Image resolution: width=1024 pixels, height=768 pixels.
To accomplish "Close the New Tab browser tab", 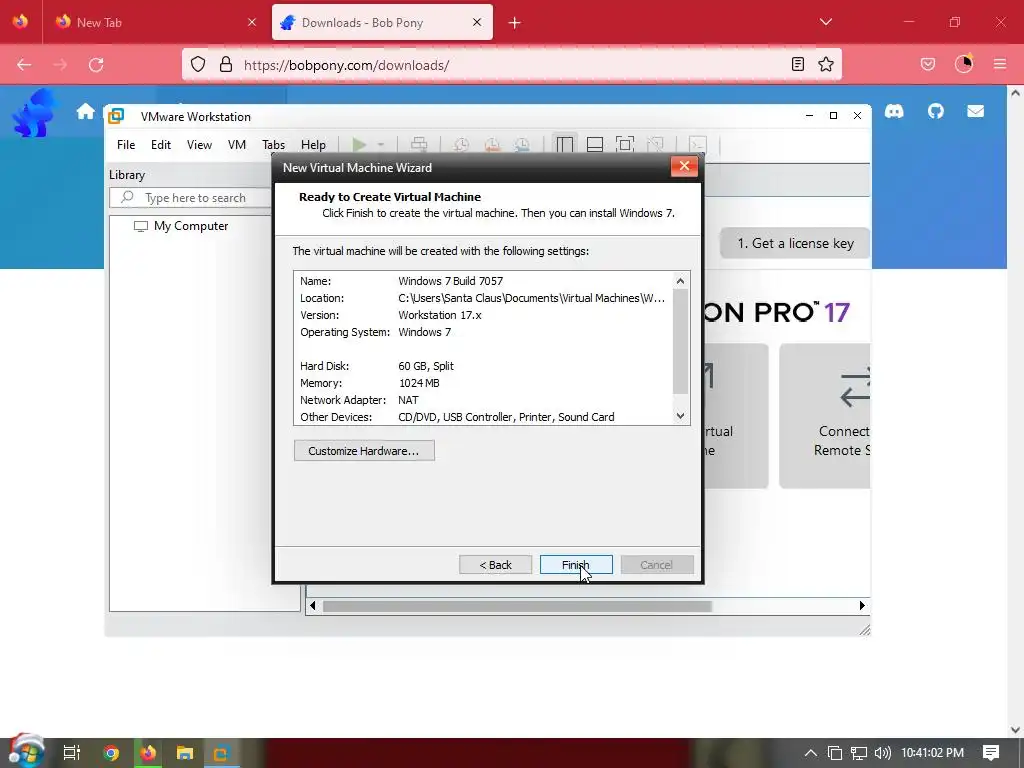I will point(252,22).
